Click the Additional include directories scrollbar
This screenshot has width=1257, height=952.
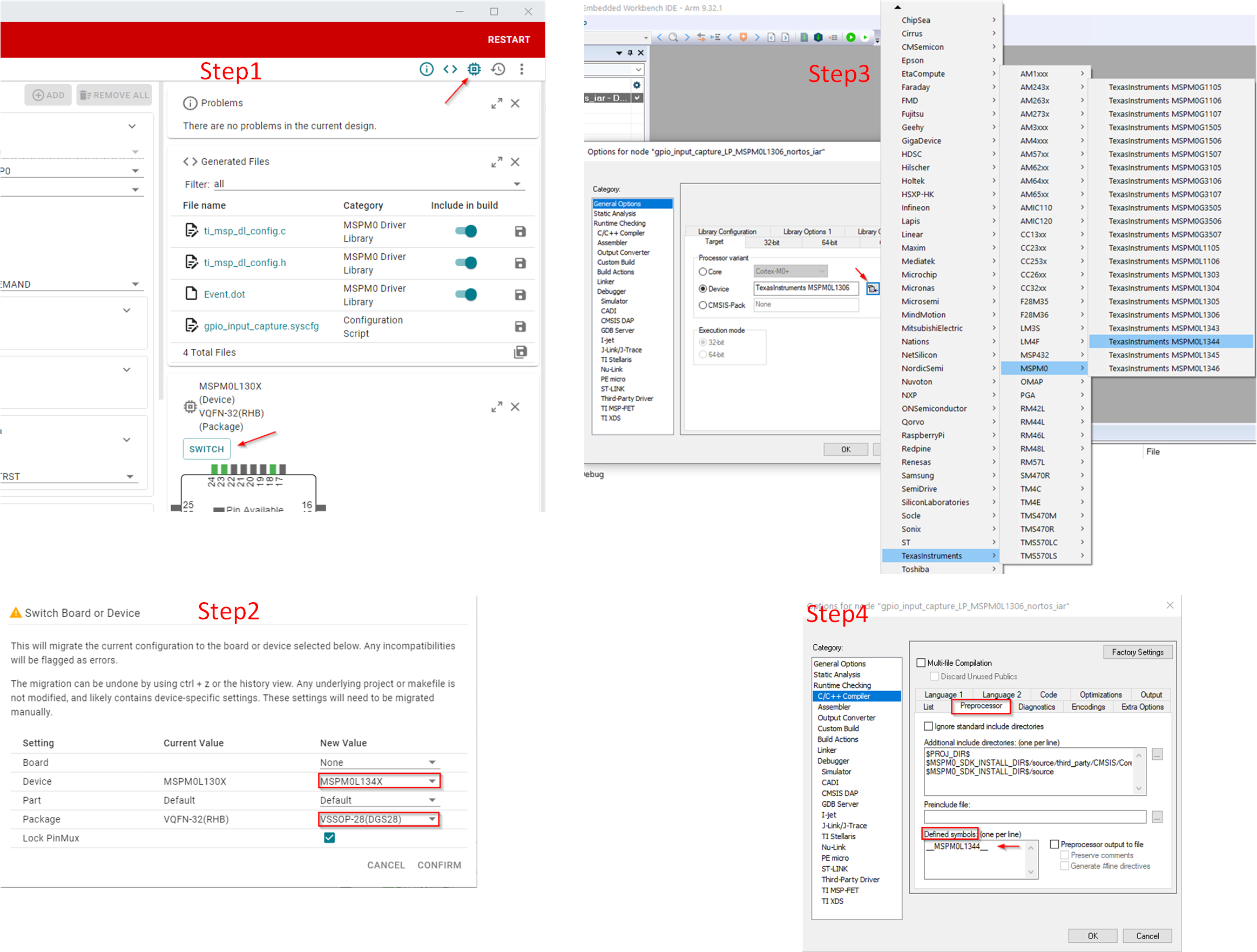(1138, 772)
